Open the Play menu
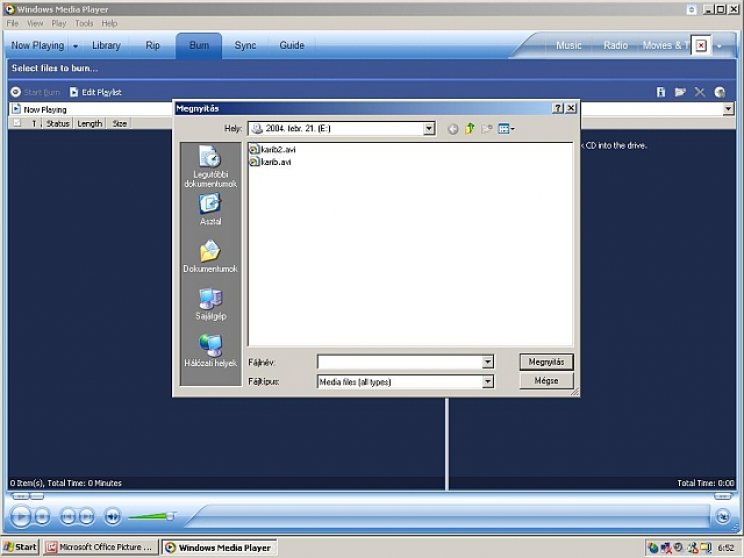Screen dimensions: 744x558 tap(59, 23)
